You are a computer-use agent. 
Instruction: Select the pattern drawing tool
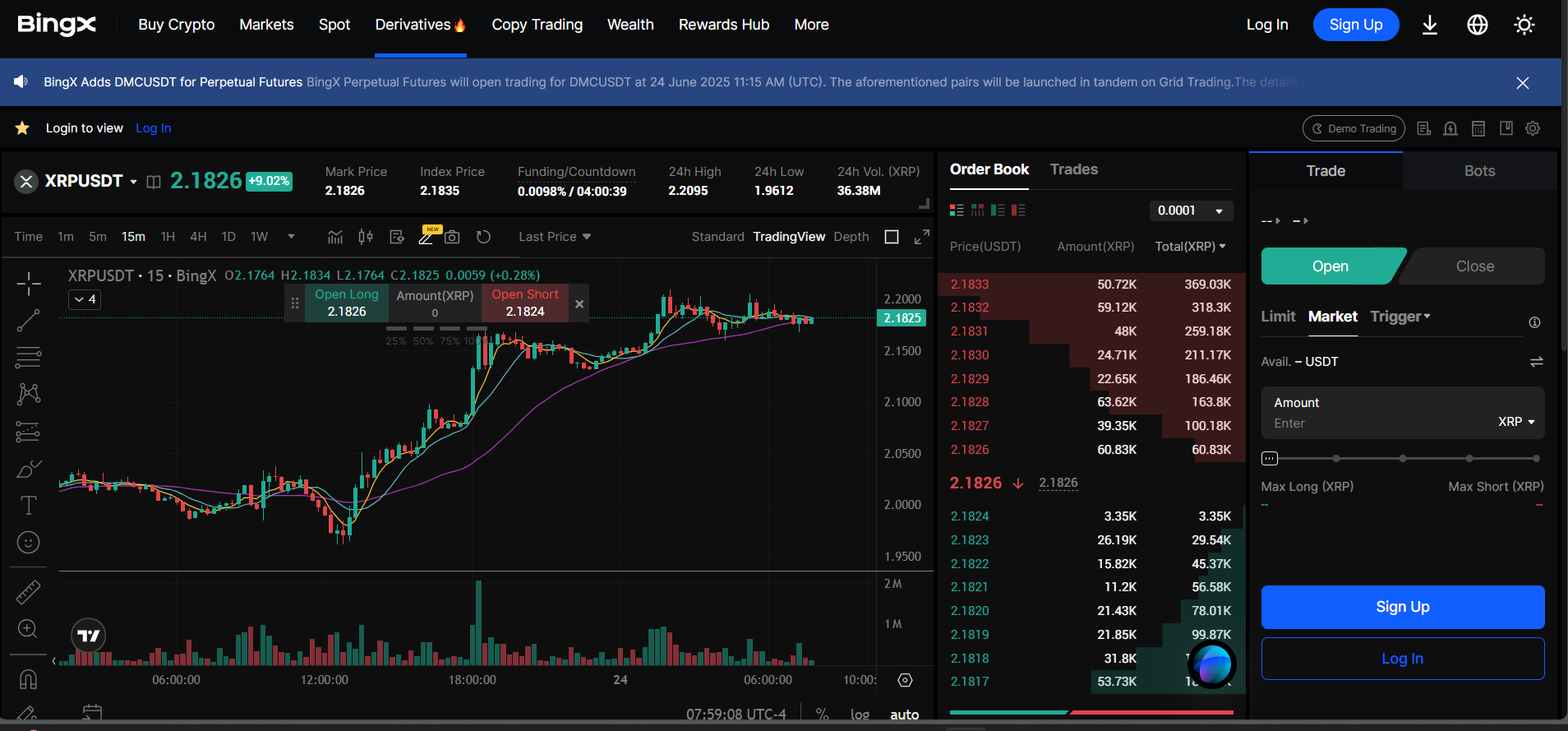pyautogui.click(x=29, y=394)
